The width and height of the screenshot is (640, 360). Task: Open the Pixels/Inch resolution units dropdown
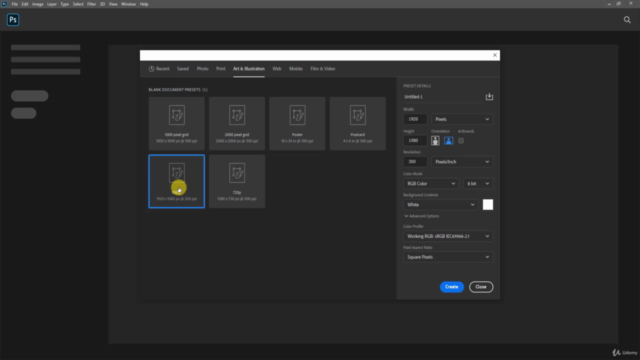click(462, 162)
